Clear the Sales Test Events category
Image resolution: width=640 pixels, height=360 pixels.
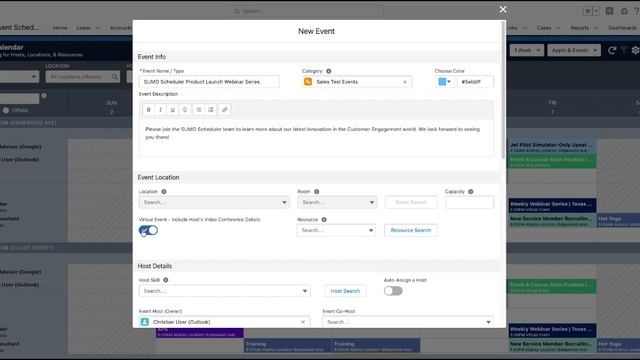click(x=405, y=82)
